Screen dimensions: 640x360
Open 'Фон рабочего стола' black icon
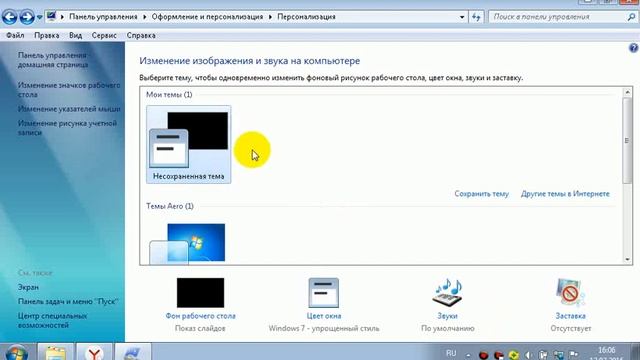coord(200,293)
